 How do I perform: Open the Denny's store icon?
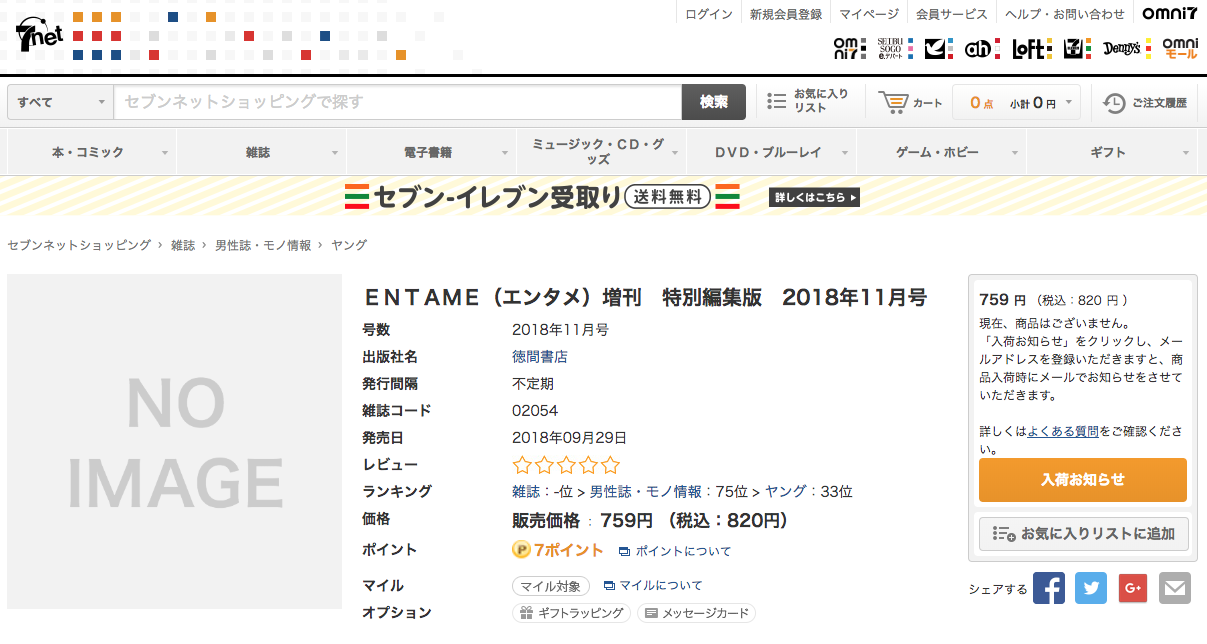[x=1127, y=48]
